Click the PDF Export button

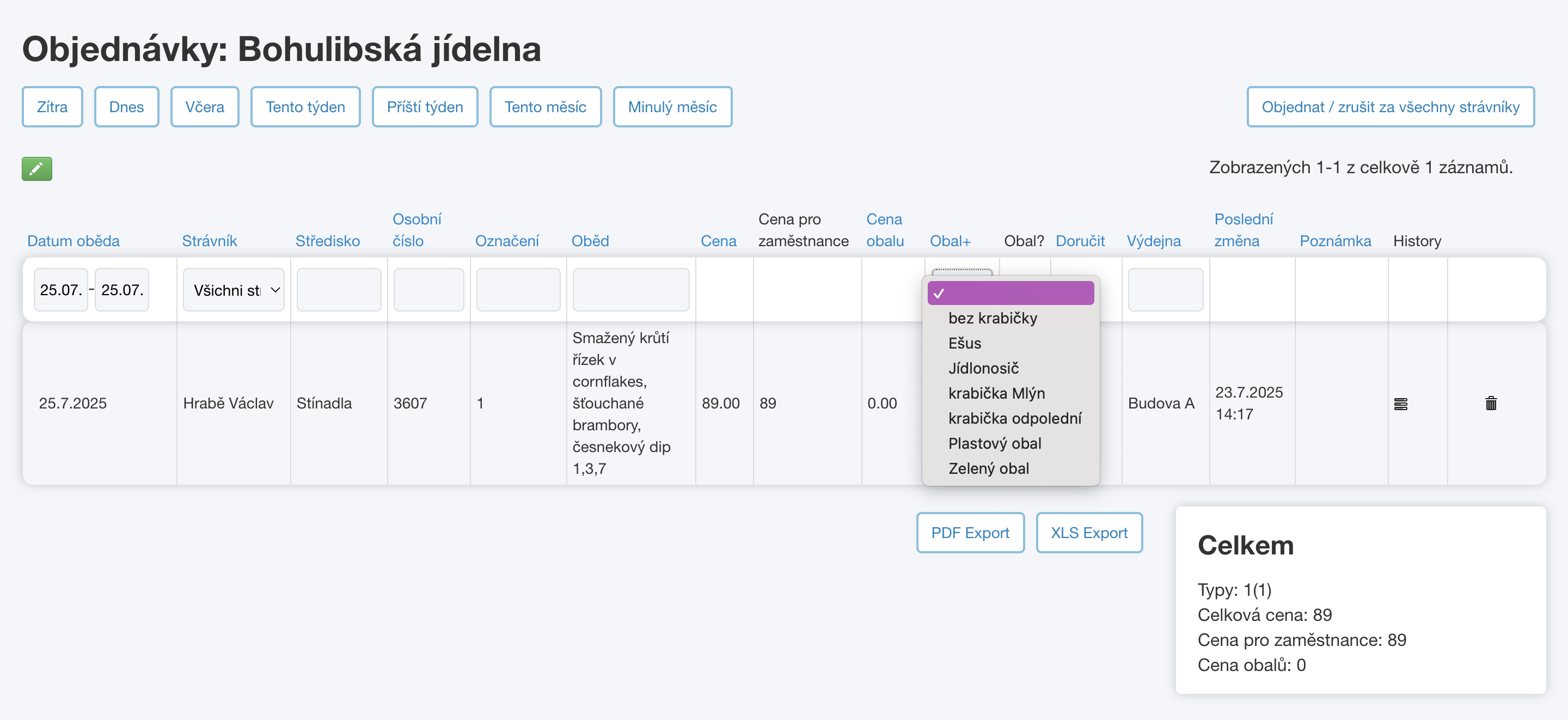click(x=970, y=533)
